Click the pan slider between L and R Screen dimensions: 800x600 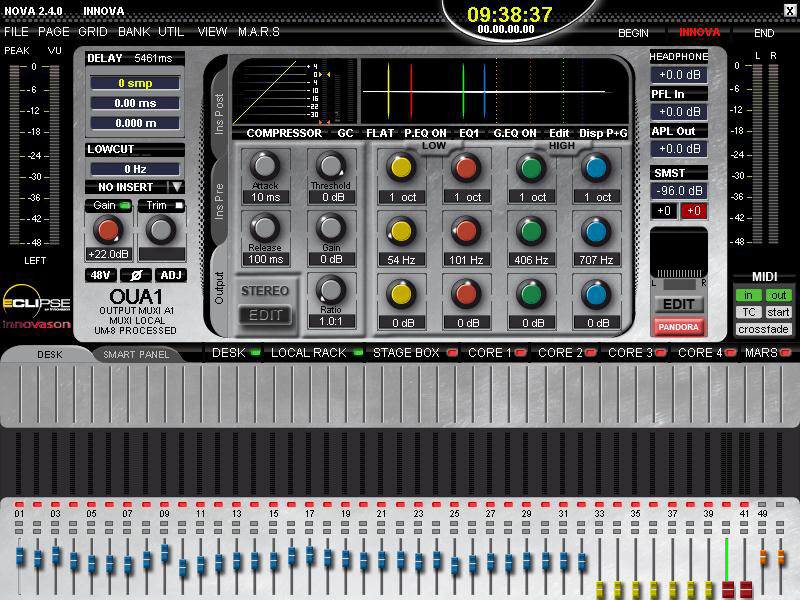[x=679, y=284]
